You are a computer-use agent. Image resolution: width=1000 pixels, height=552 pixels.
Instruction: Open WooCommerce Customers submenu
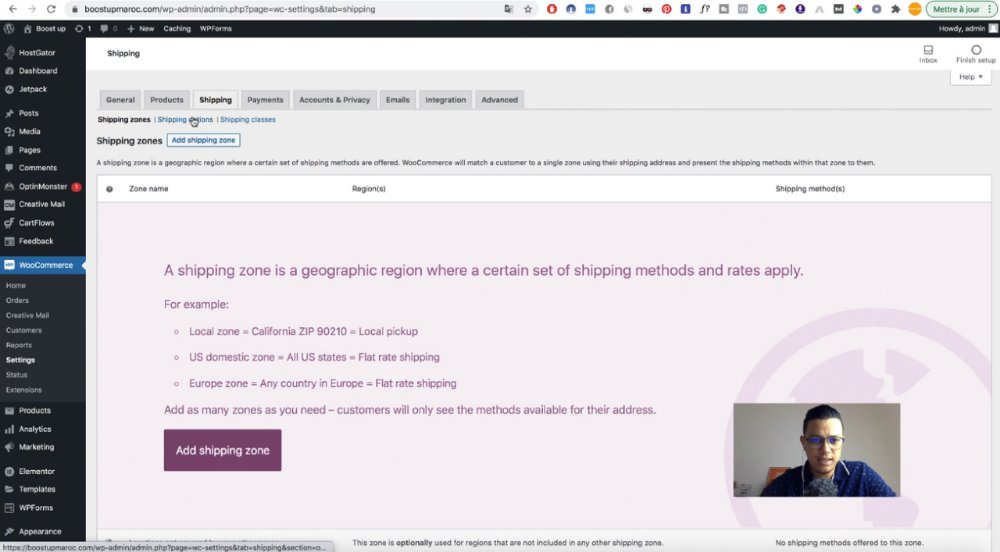point(24,330)
